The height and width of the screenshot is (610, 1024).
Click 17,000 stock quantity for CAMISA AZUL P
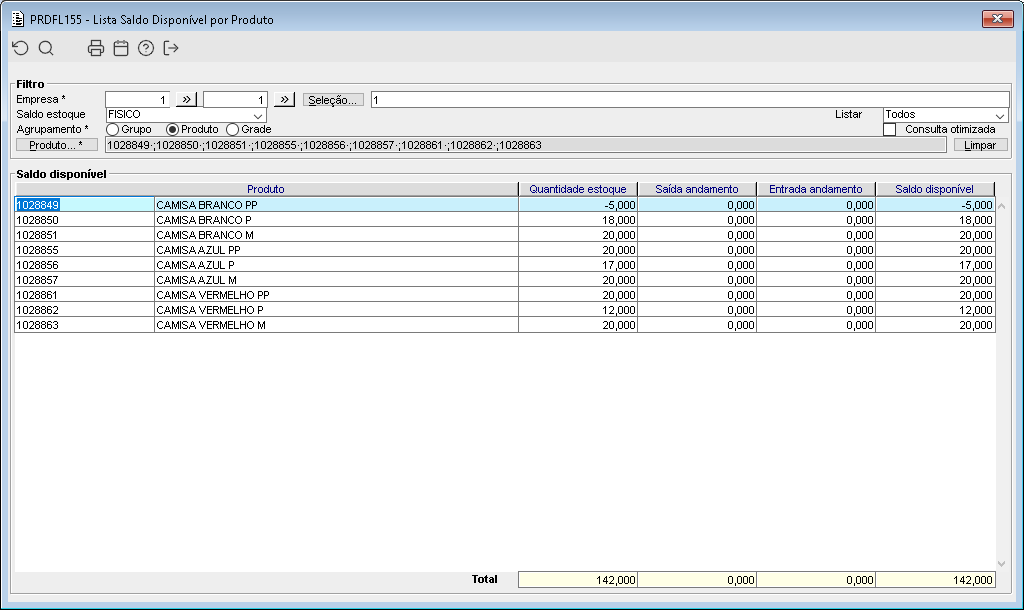point(578,265)
